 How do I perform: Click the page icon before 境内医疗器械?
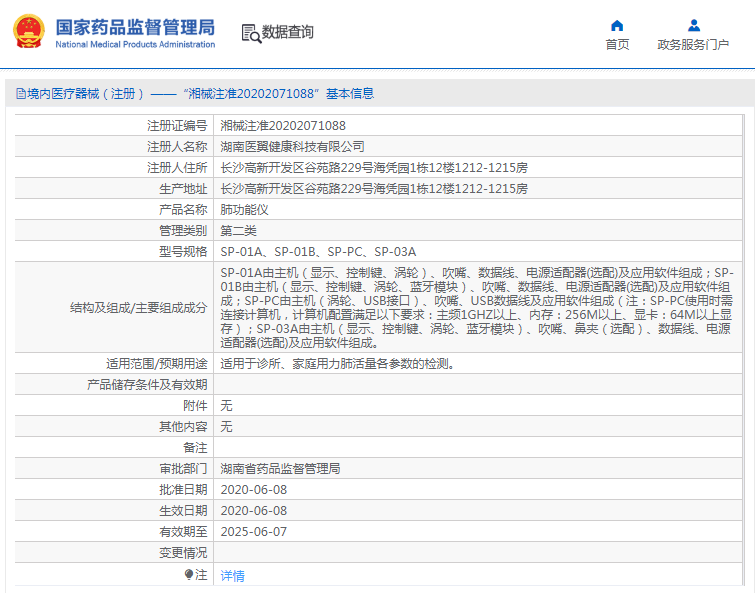pyautogui.click(x=19, y=94)
